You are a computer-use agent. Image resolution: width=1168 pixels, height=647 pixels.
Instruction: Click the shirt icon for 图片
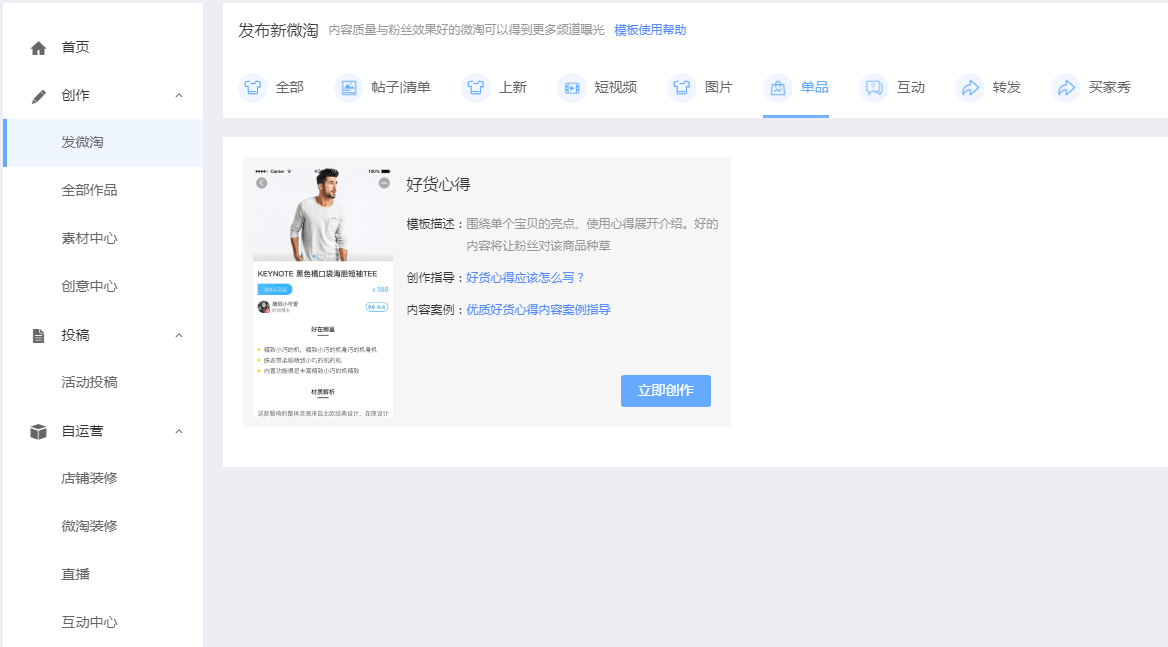pos(682,88)
